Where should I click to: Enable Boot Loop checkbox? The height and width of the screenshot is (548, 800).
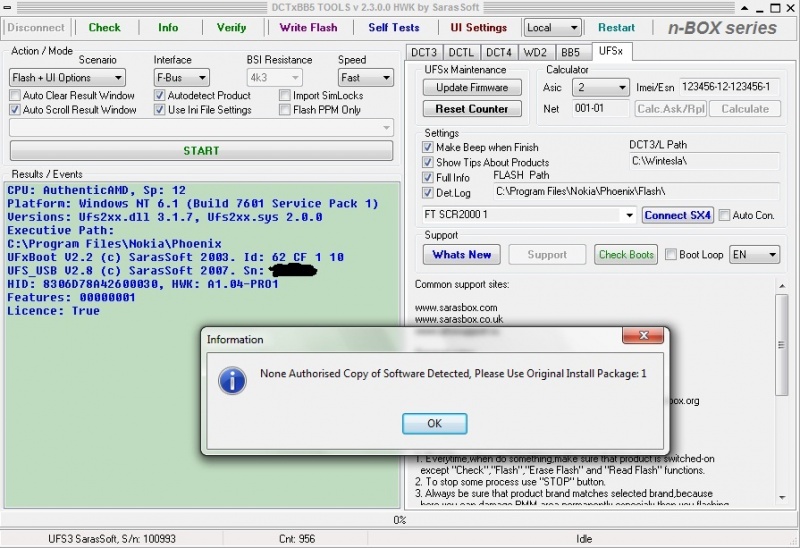[671, 254]
